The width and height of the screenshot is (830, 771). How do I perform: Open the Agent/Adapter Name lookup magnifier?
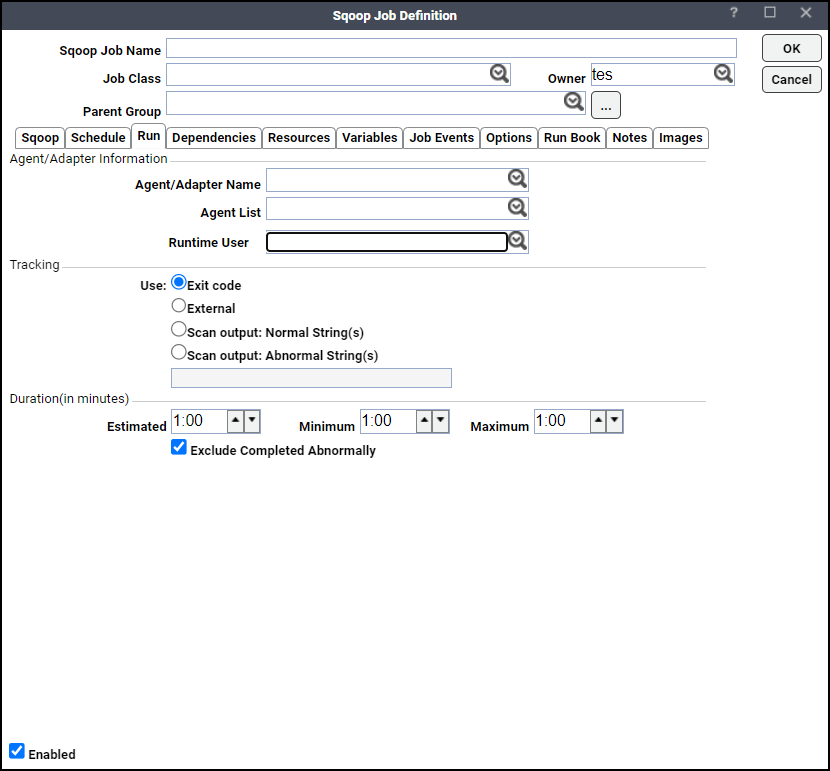pos(517,179)
